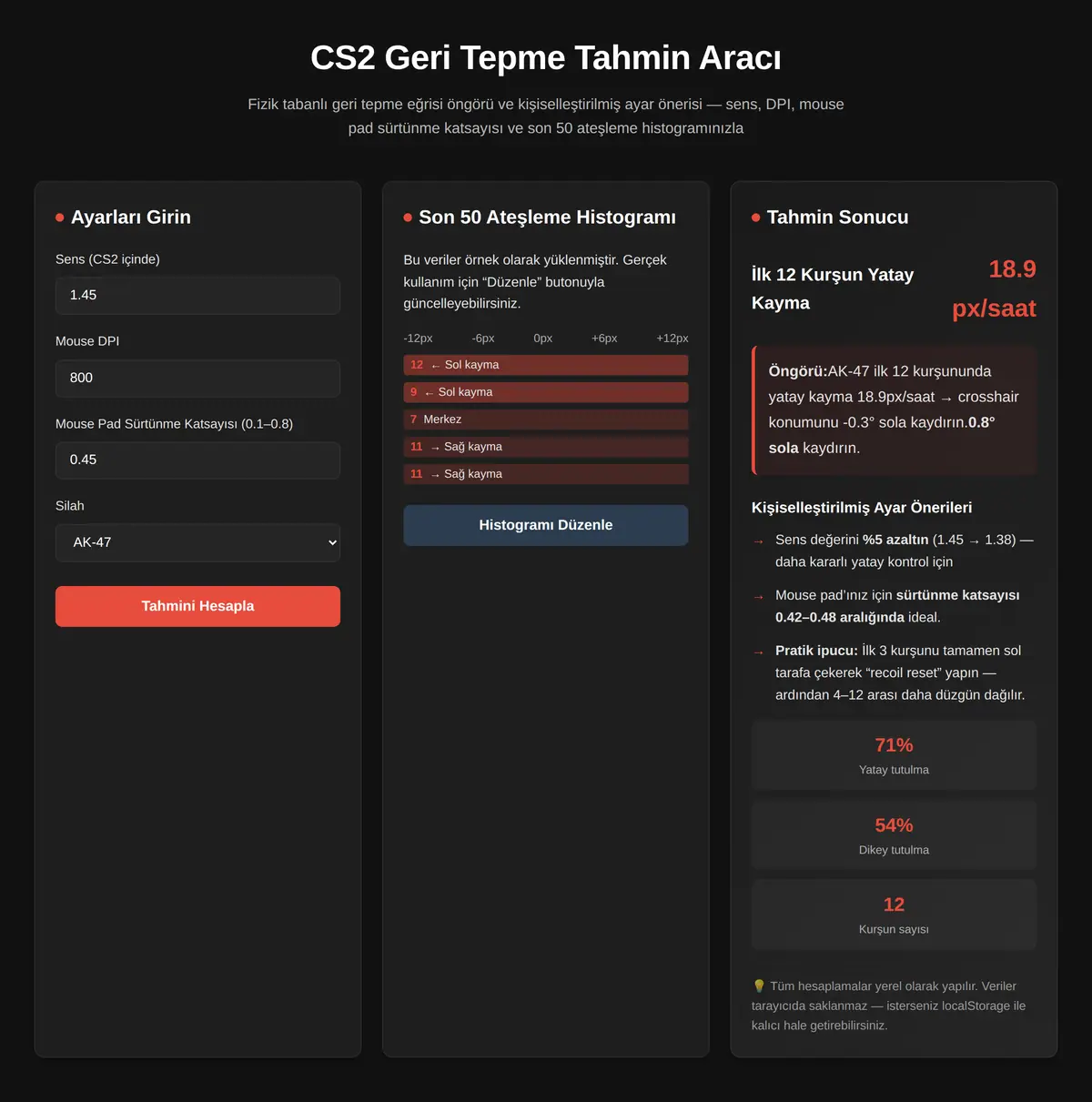
Task: Click the Tahmin Sonucu heading
Action: 837,217
